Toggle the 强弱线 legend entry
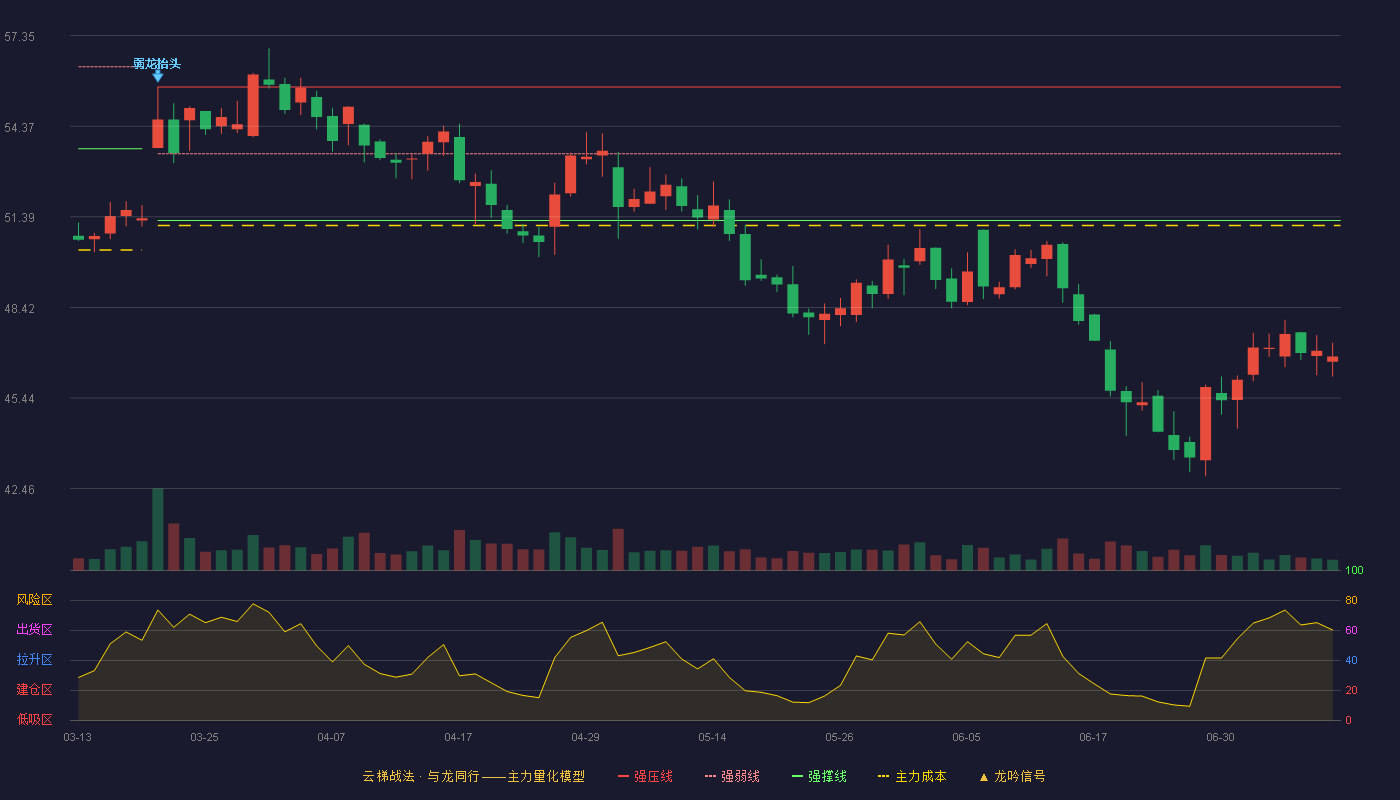1400x800 pixels. 732,776
